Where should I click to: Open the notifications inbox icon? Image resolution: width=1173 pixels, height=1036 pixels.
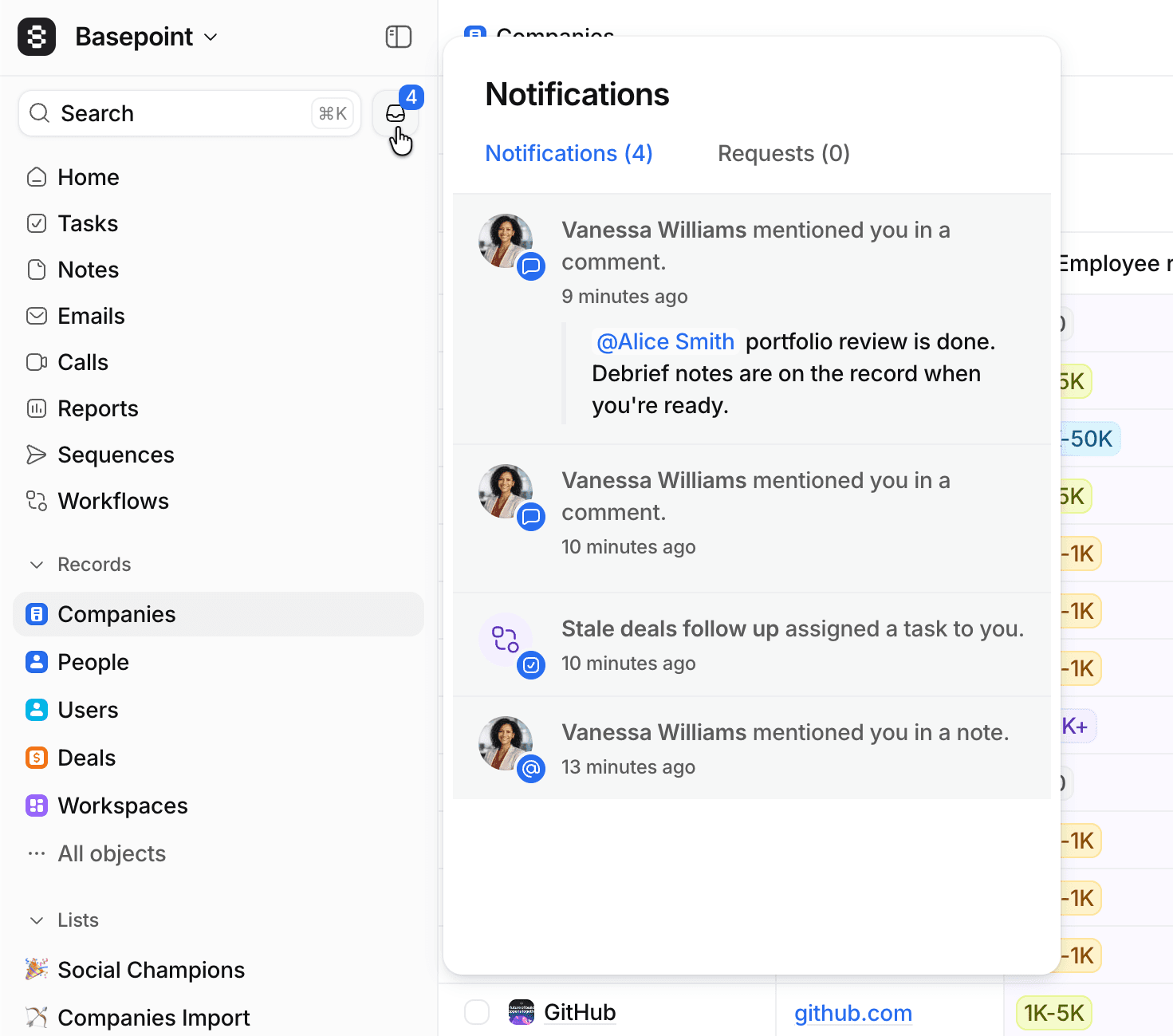[396, 114]
